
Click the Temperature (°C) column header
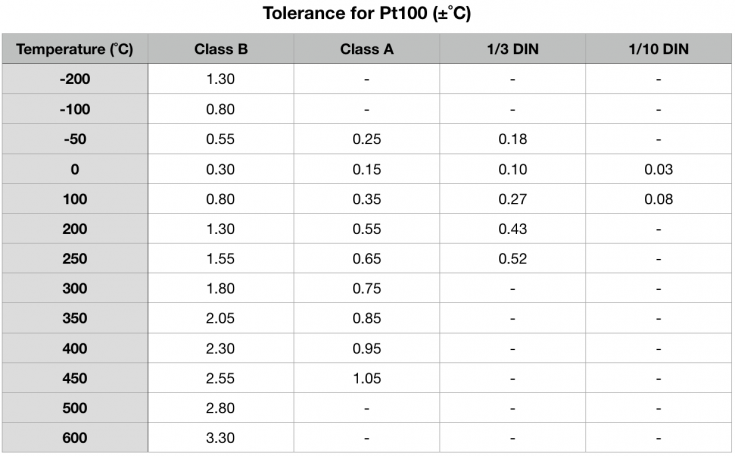click(x=75, y=49)
